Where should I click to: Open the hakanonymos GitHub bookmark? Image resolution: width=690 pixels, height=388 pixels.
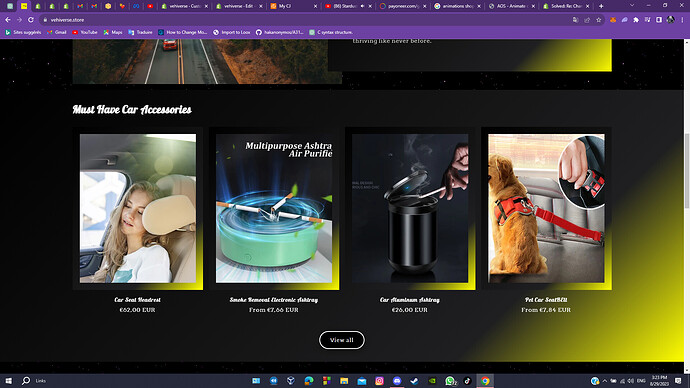pos(280,32)
